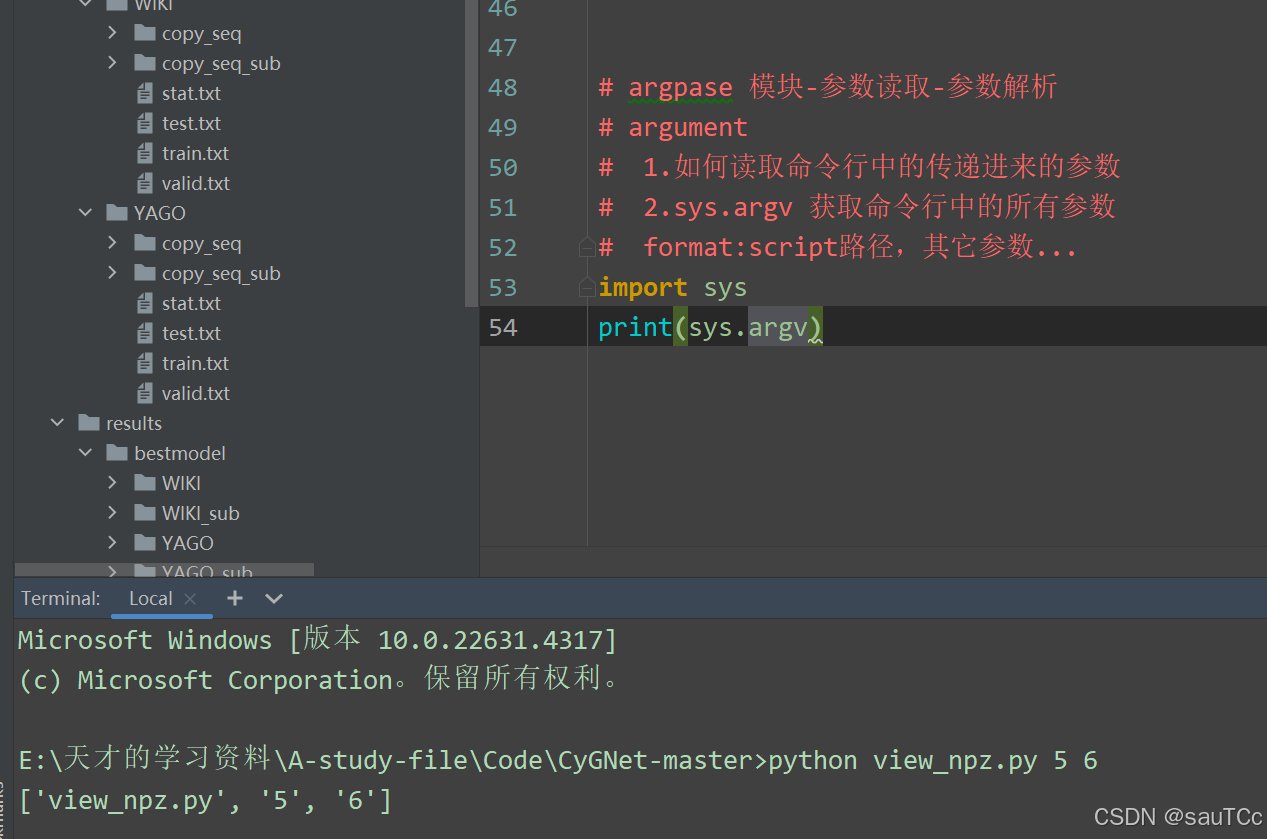Switch to the Local terminal tab
1267x839 pixels.
click(151, 598)
